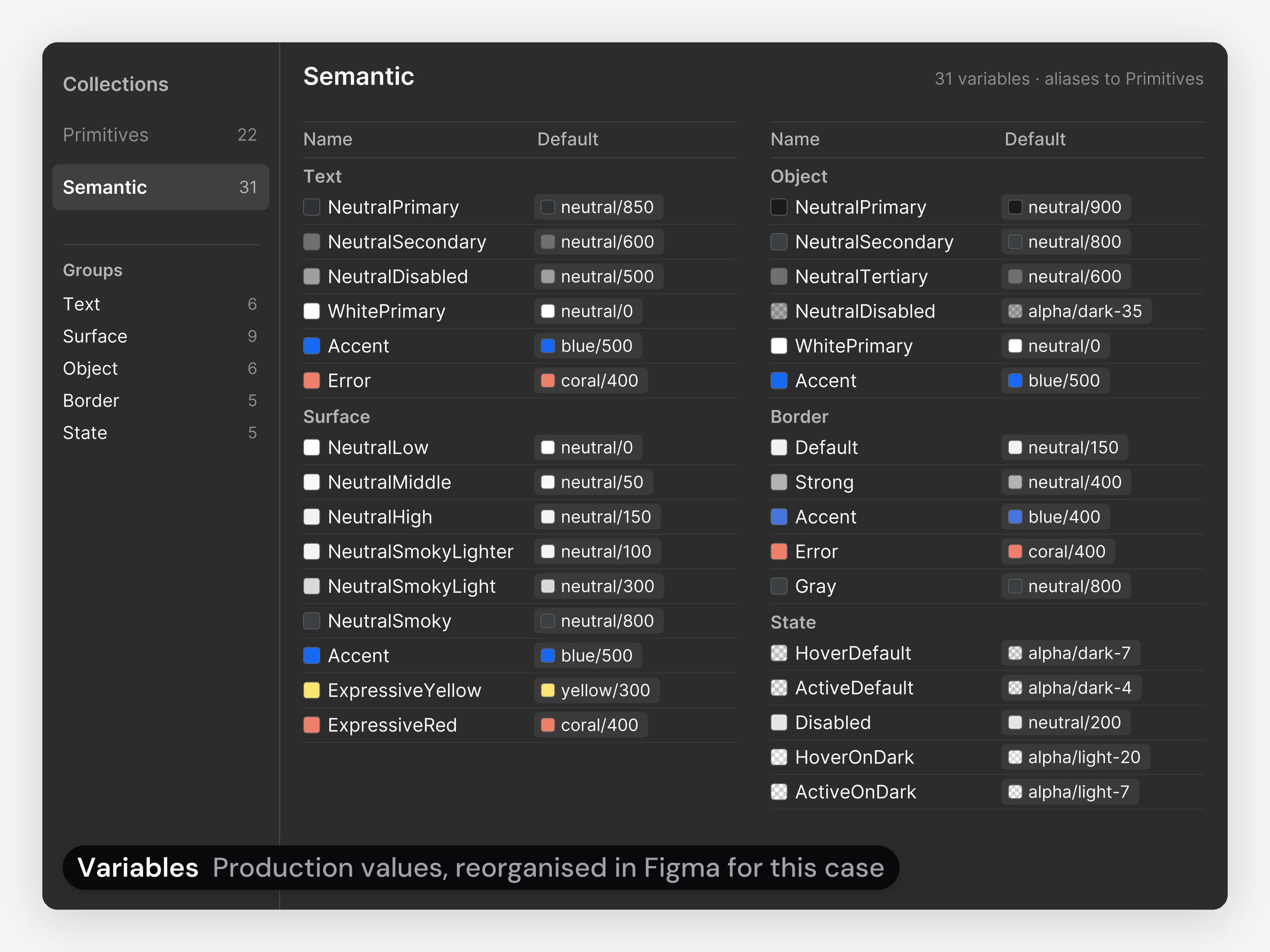The image size is (1270, 952).
Task: Open the Primitives collection in the sidebar
Action: point(160,135)
